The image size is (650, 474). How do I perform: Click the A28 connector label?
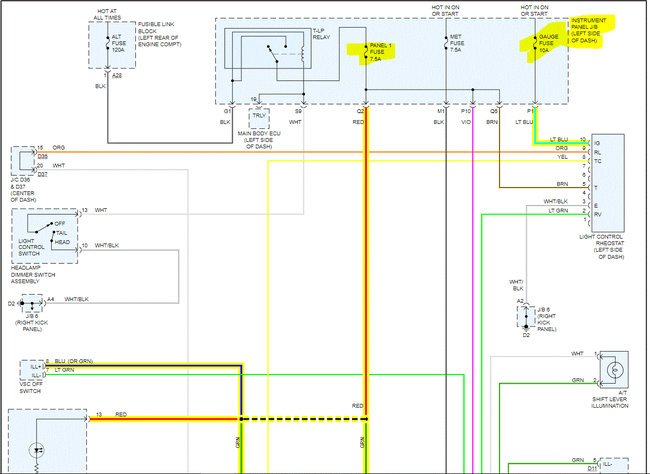(117, 75)
